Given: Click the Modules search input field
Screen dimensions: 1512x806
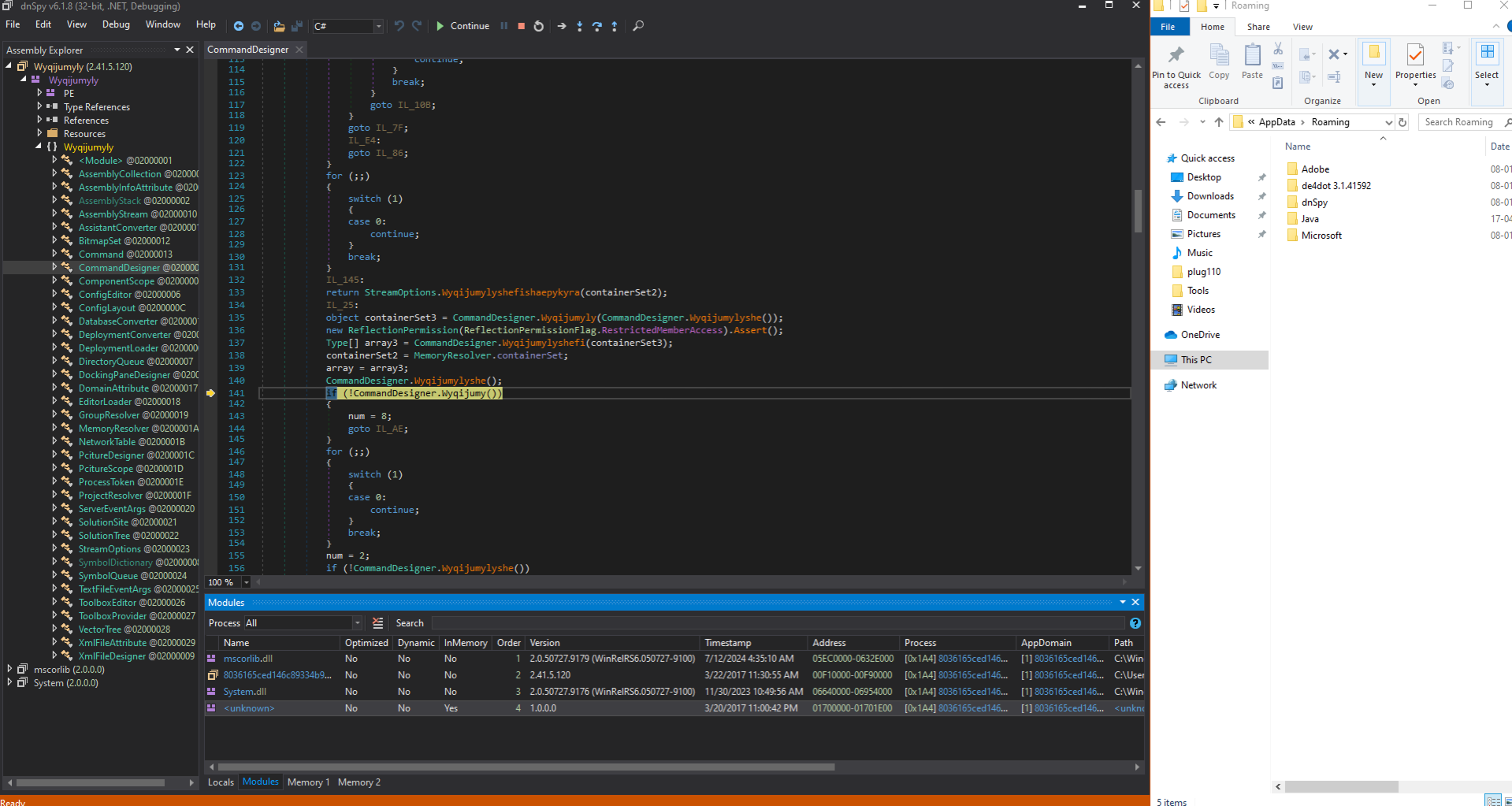Looking at the screenshot, I should pyautogui.click(x=776, y=623).
